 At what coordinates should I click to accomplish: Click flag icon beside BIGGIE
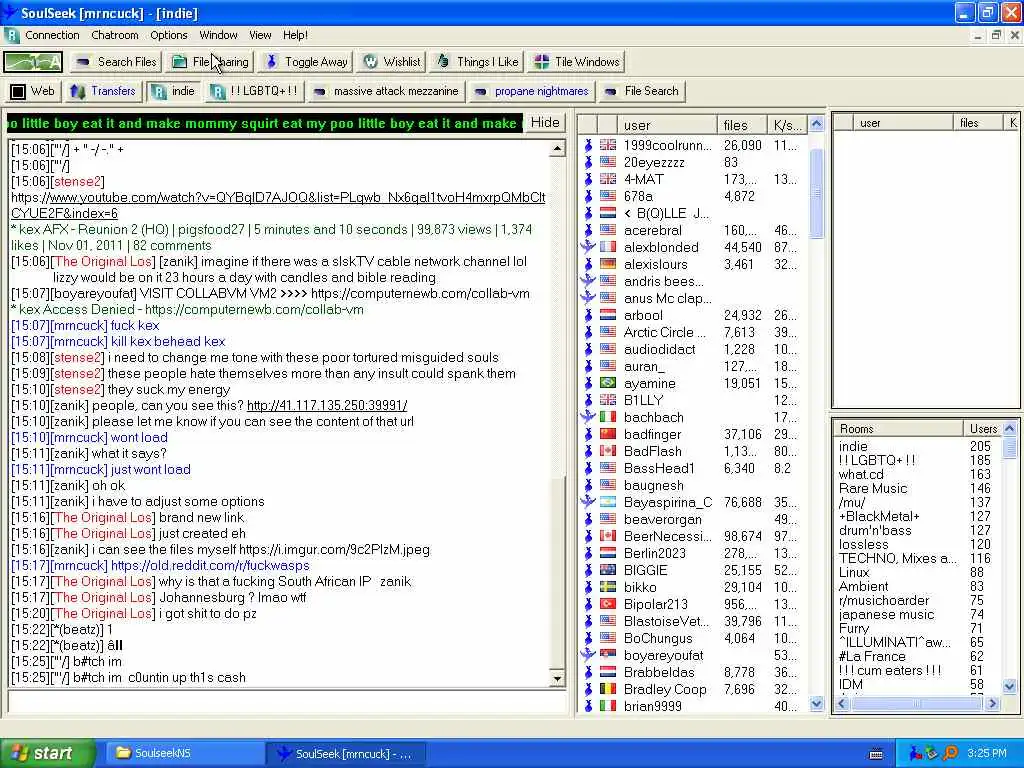point(608,569)
